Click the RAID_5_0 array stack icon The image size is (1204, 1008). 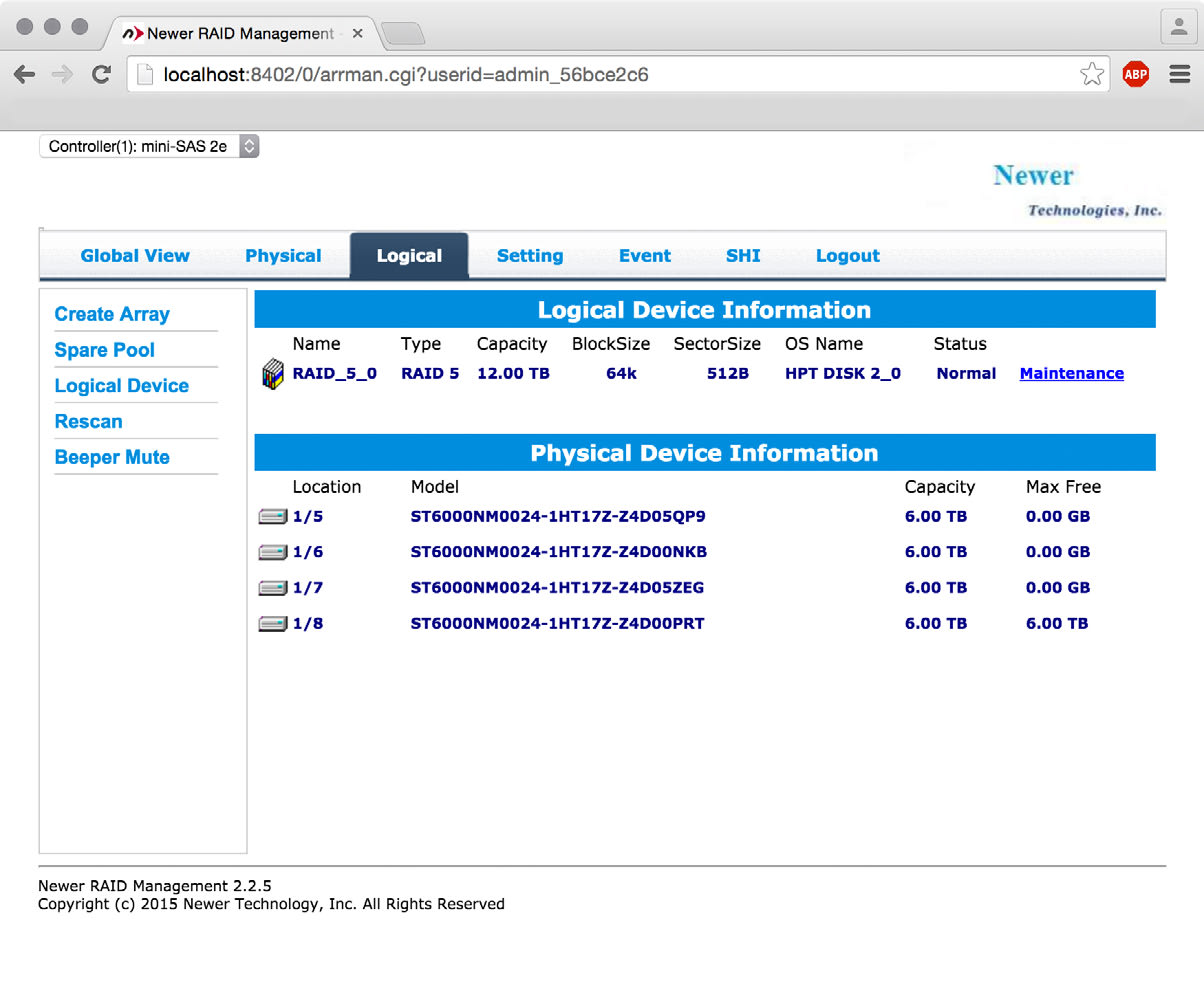(x=271, y=373)
